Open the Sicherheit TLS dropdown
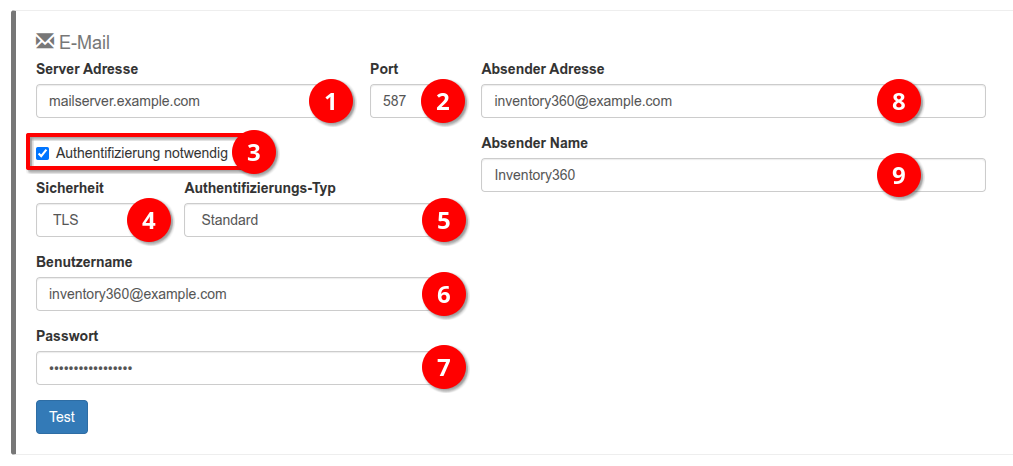Screen dimensions: 1013x466 point(82,220)
